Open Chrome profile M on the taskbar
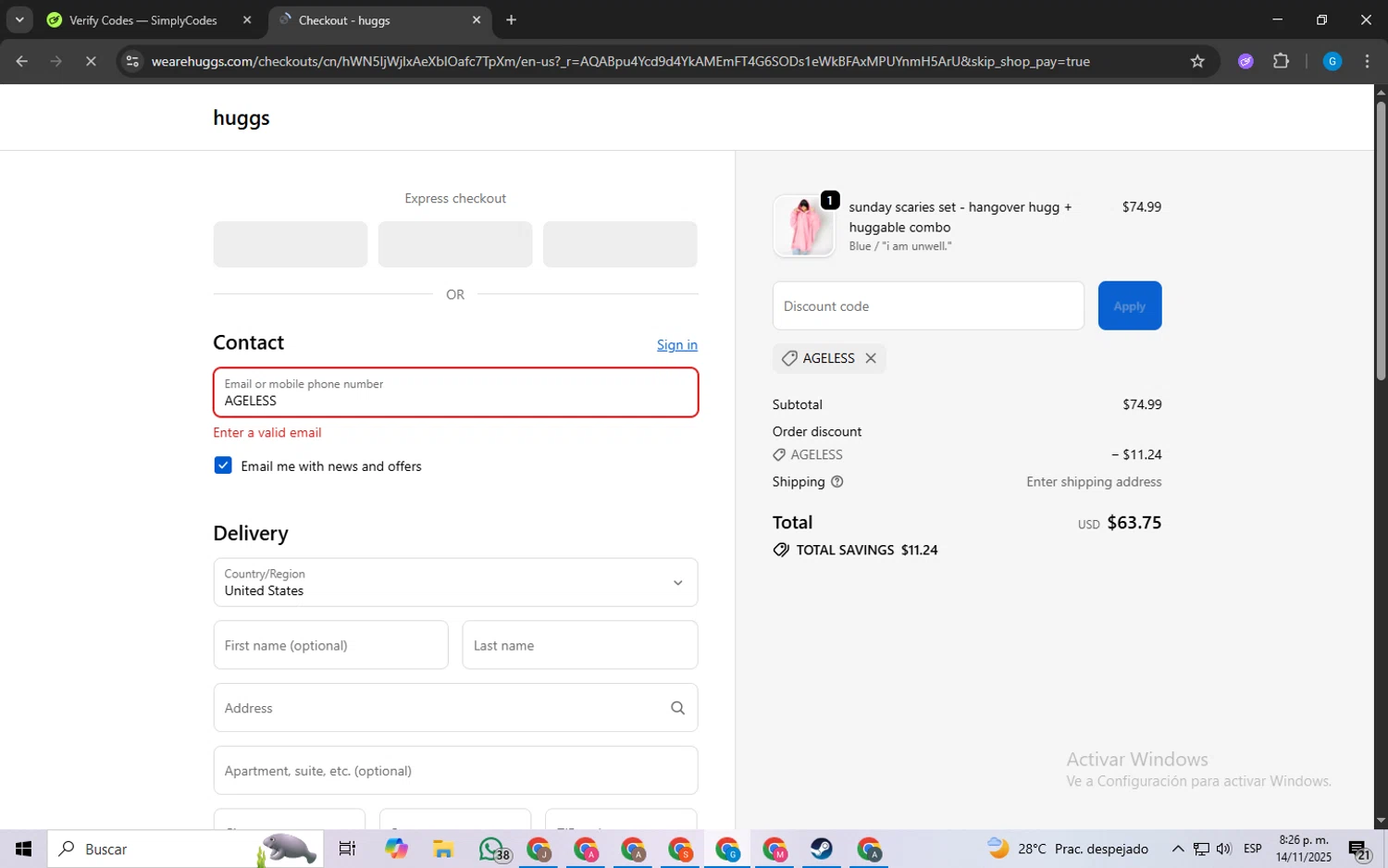Viewport: 1388px width, 868px height. coord(775,849)
